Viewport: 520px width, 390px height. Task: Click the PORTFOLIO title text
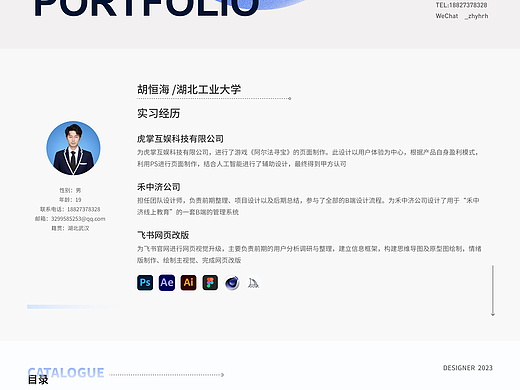coord(147,7)
